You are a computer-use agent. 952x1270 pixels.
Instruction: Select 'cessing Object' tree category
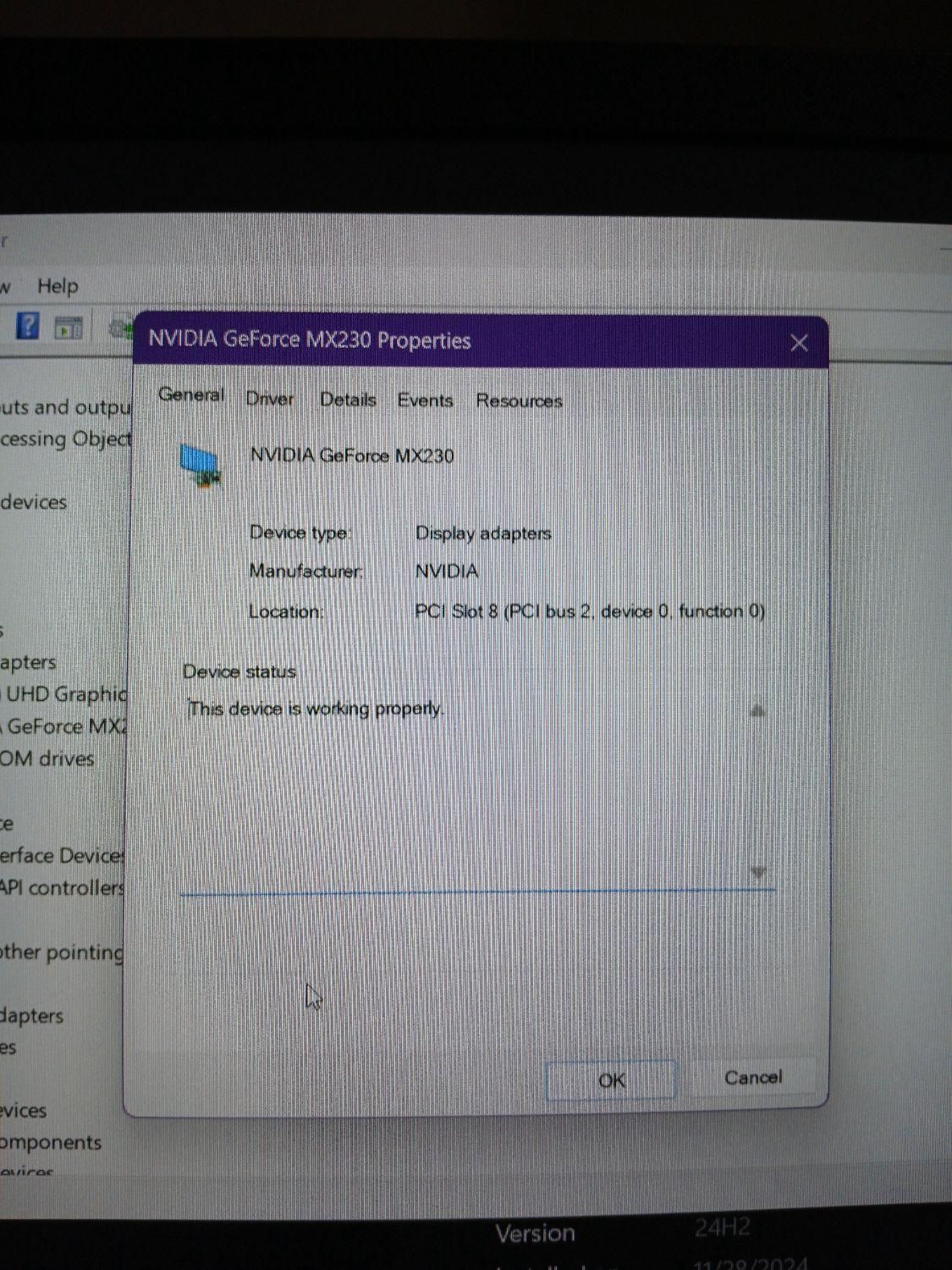click(66, 439)
